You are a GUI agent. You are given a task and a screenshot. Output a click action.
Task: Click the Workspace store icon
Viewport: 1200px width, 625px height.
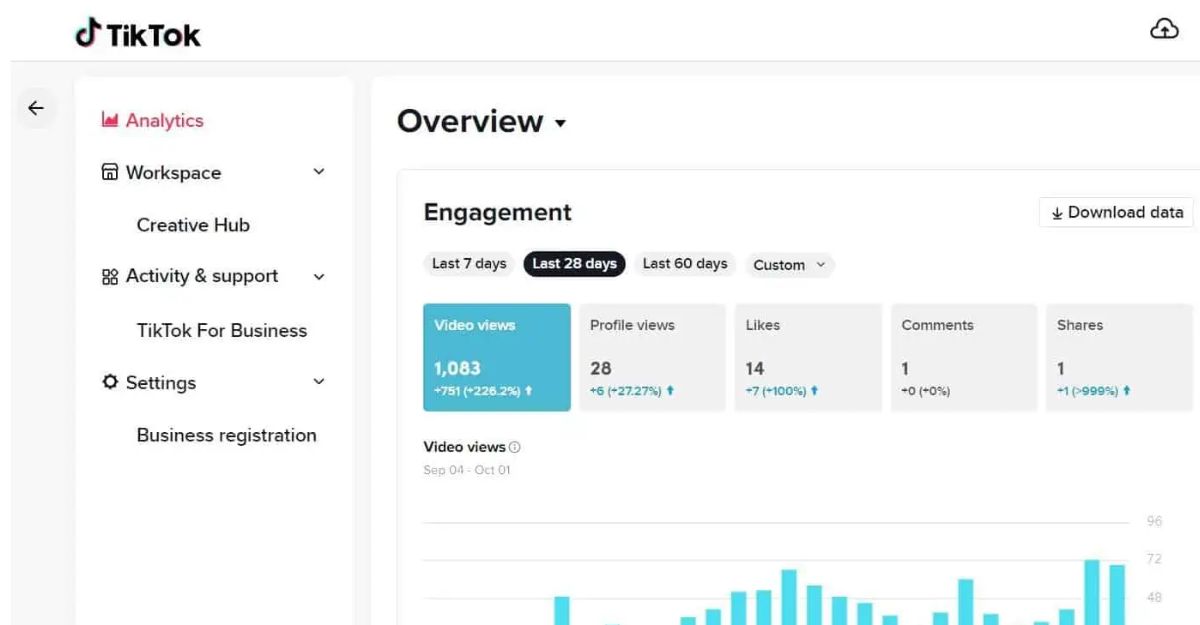pos(110,172)
